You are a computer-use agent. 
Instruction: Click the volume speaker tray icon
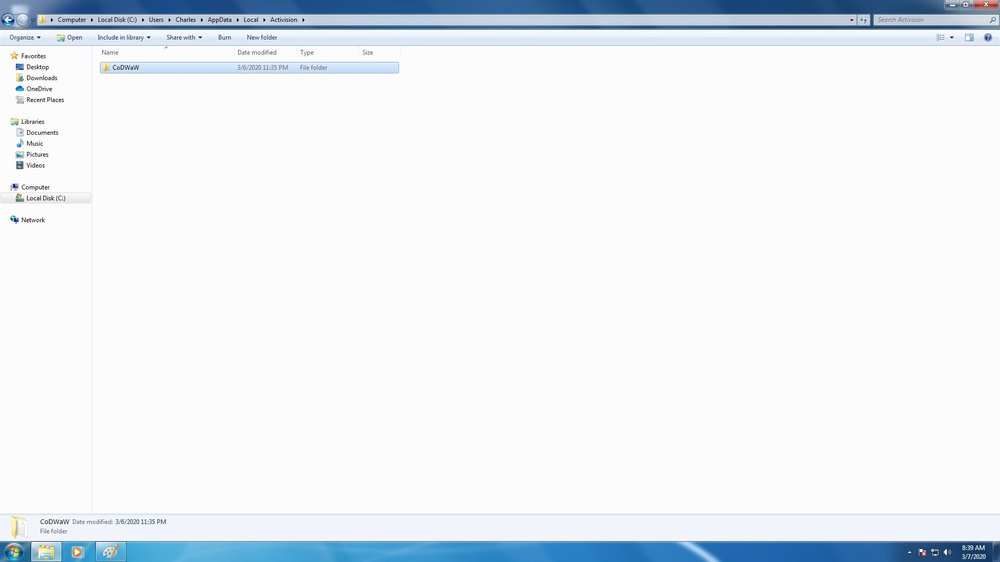pyautogui.click(x=947, y=552)
